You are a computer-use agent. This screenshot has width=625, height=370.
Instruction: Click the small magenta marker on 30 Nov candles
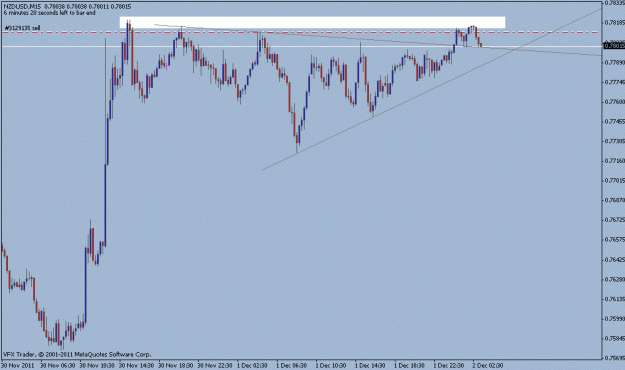click(166, 66)
